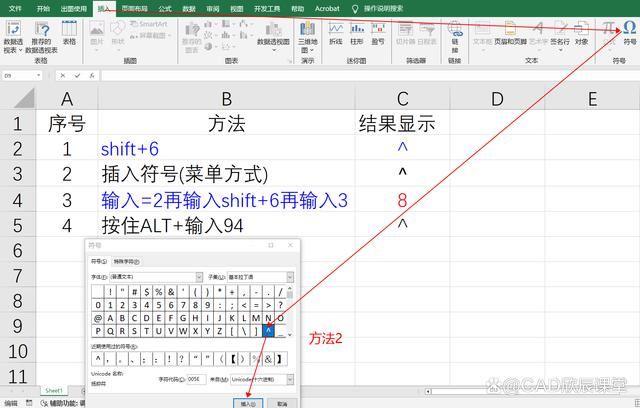The height and width of the screenshot is (408, 640).
Task: Click the Pictures (图片) icon in the ribbon
Action: [x=97, y=35]
